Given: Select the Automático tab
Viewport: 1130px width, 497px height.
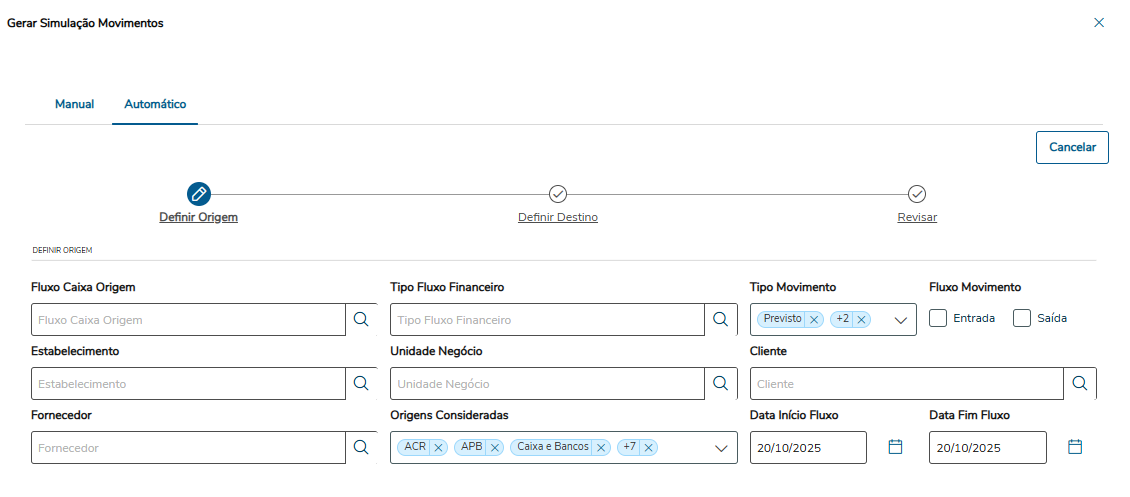Looking at the screenshot, I should coord(155,104).
